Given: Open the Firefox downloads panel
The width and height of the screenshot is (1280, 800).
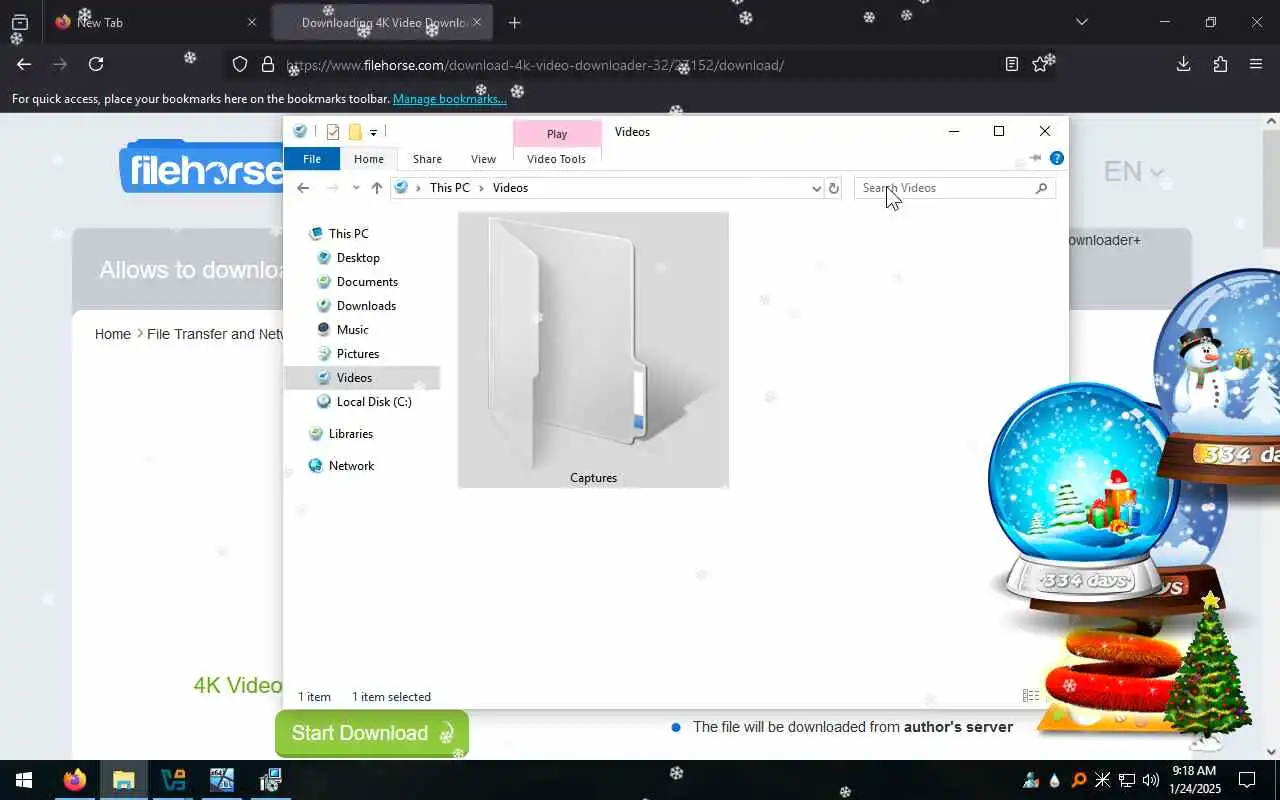Looking at the screenshot, I should tap(1184, 64).
